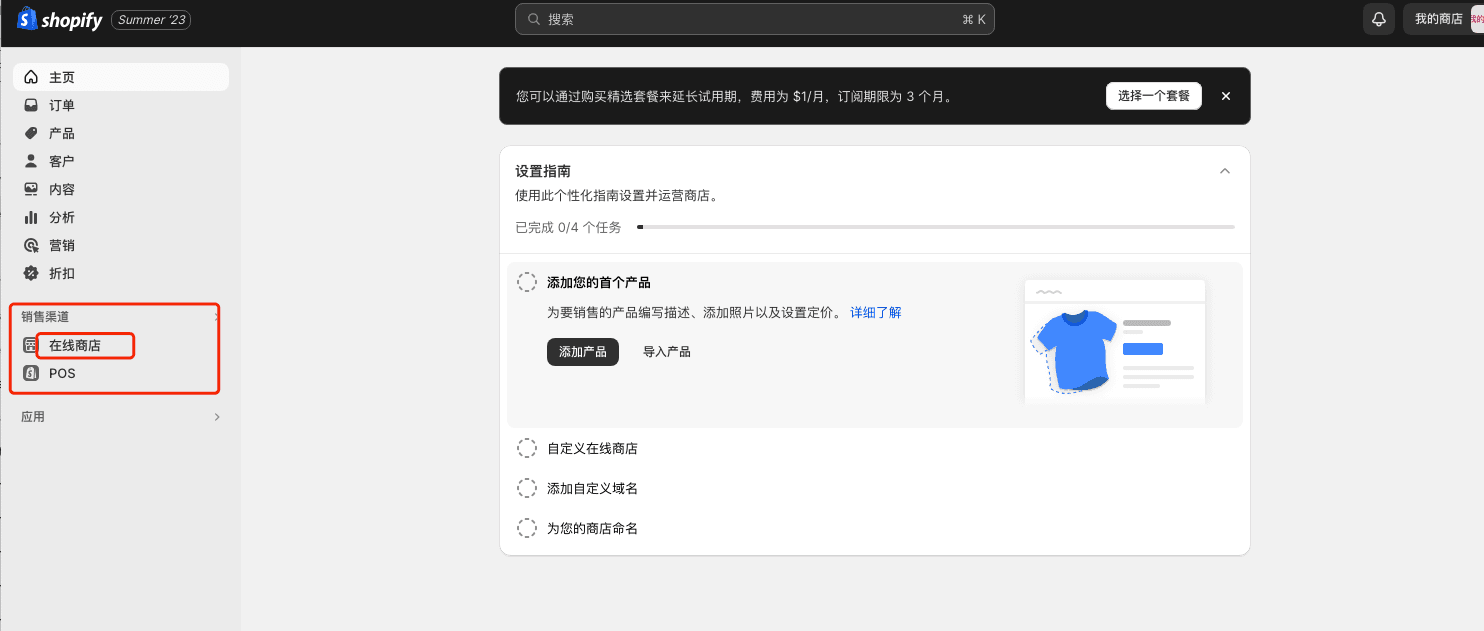The image size is (1484, 631).
Task: Click the POS shopping bag icon
Action: 31,373
